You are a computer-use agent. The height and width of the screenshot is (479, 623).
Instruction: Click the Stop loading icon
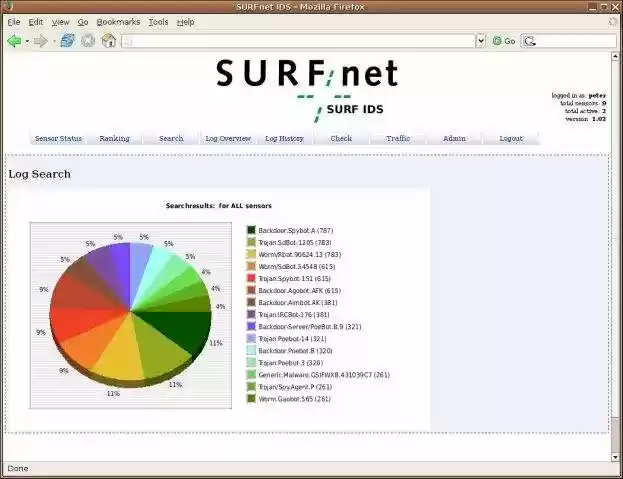pyautogui.click(x=88, y=41)
